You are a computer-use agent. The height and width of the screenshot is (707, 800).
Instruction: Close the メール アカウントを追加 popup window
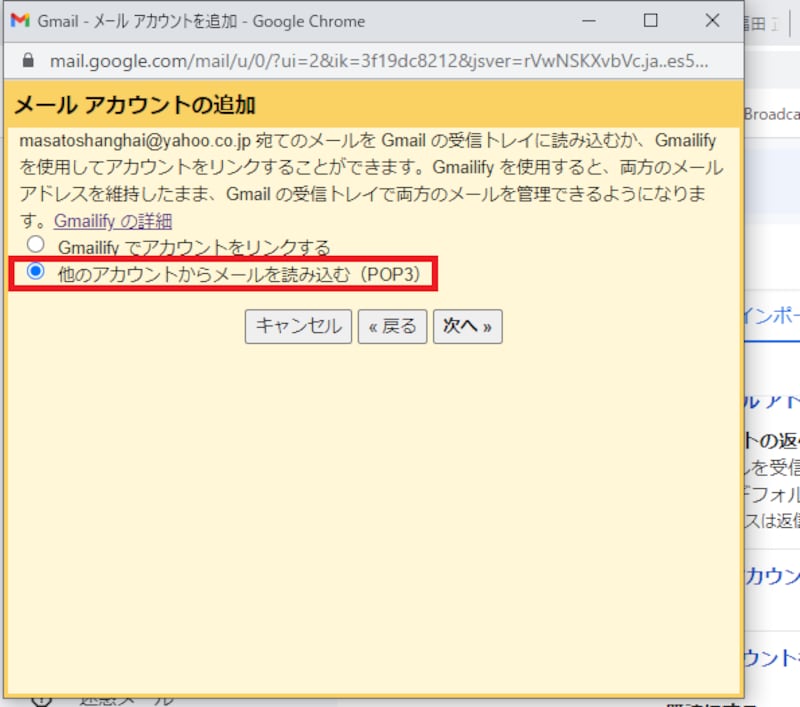(x=712, y=21)
